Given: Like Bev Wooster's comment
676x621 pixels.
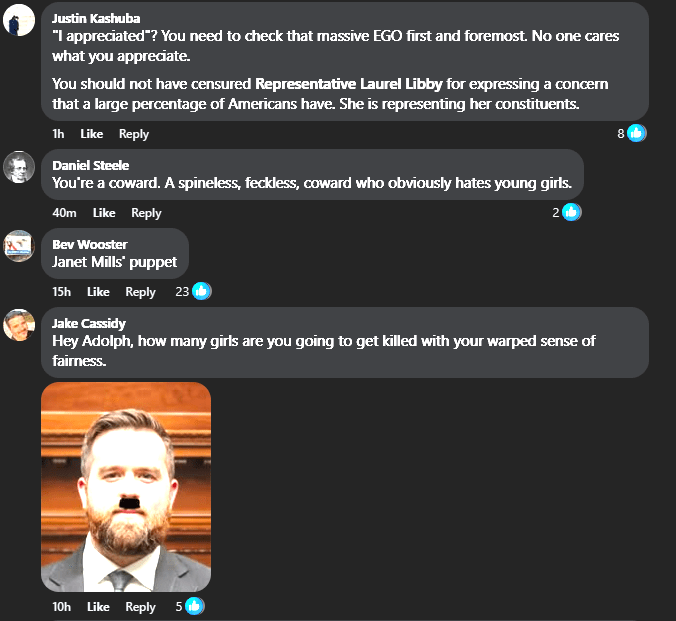Looking at the screenshot, I should [x=98, y=292].
